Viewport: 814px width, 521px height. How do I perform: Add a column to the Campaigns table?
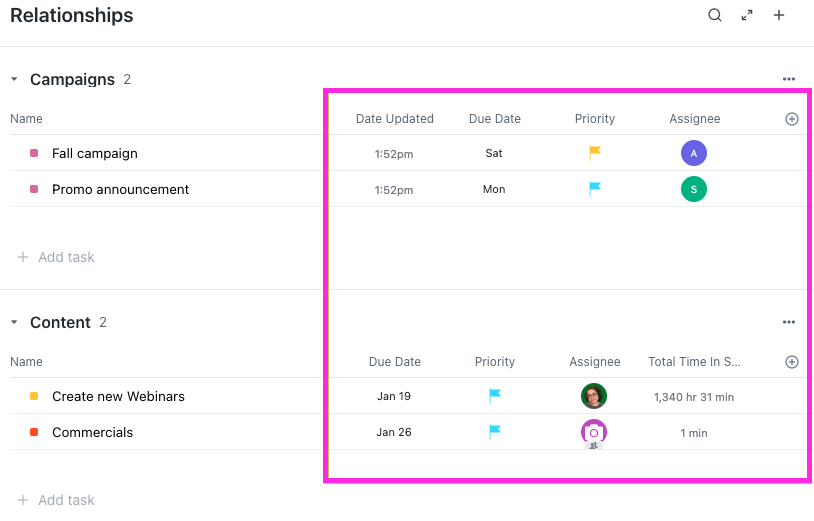[792, 119]
